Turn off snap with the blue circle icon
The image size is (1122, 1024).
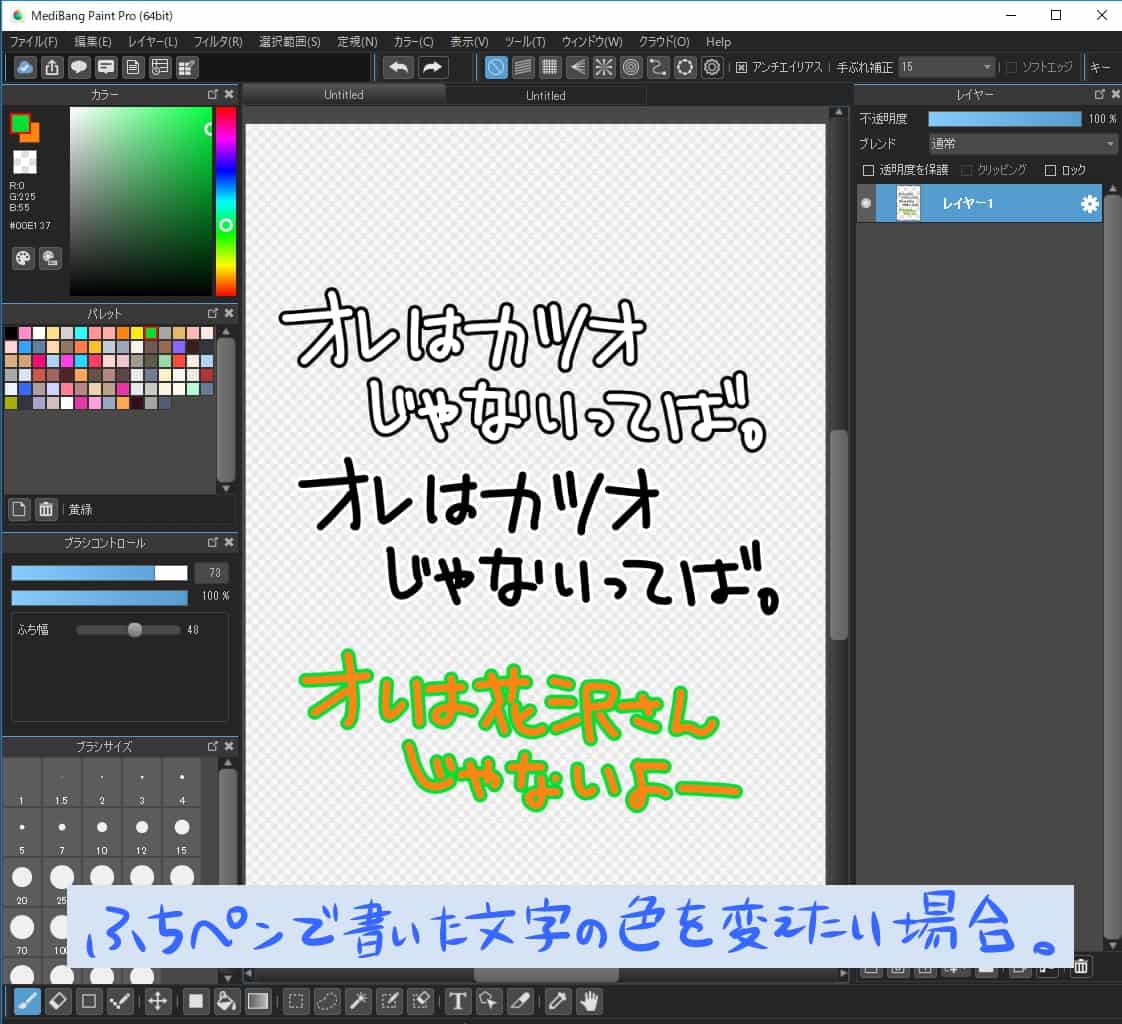click(496, 67)
